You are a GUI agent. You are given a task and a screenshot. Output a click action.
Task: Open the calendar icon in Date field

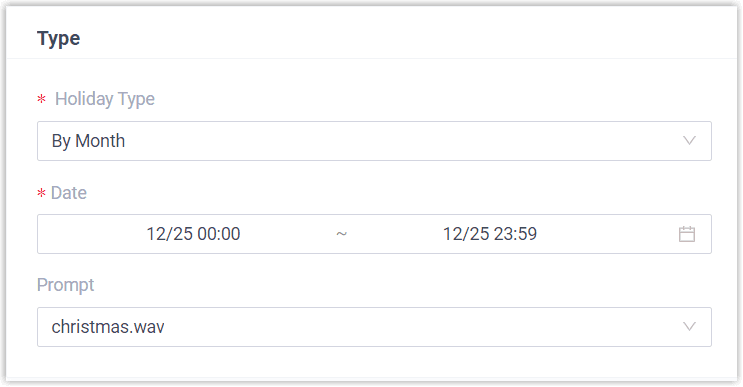pyautogui.click(x=687, y=234)
